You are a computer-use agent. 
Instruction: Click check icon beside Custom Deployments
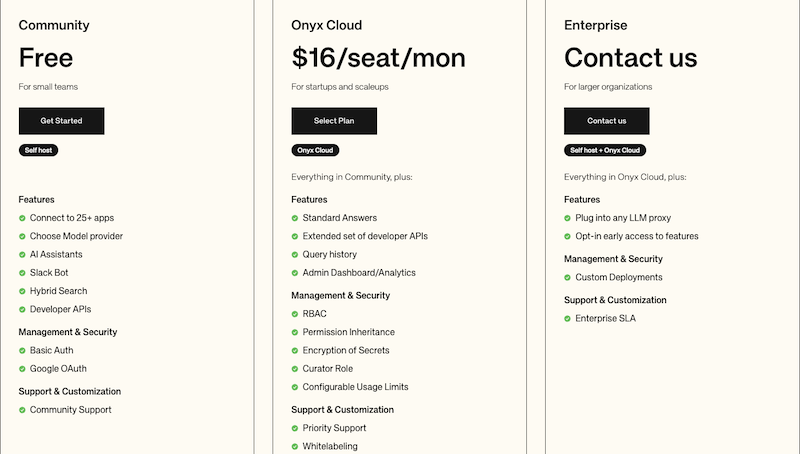tap(567, 278)
